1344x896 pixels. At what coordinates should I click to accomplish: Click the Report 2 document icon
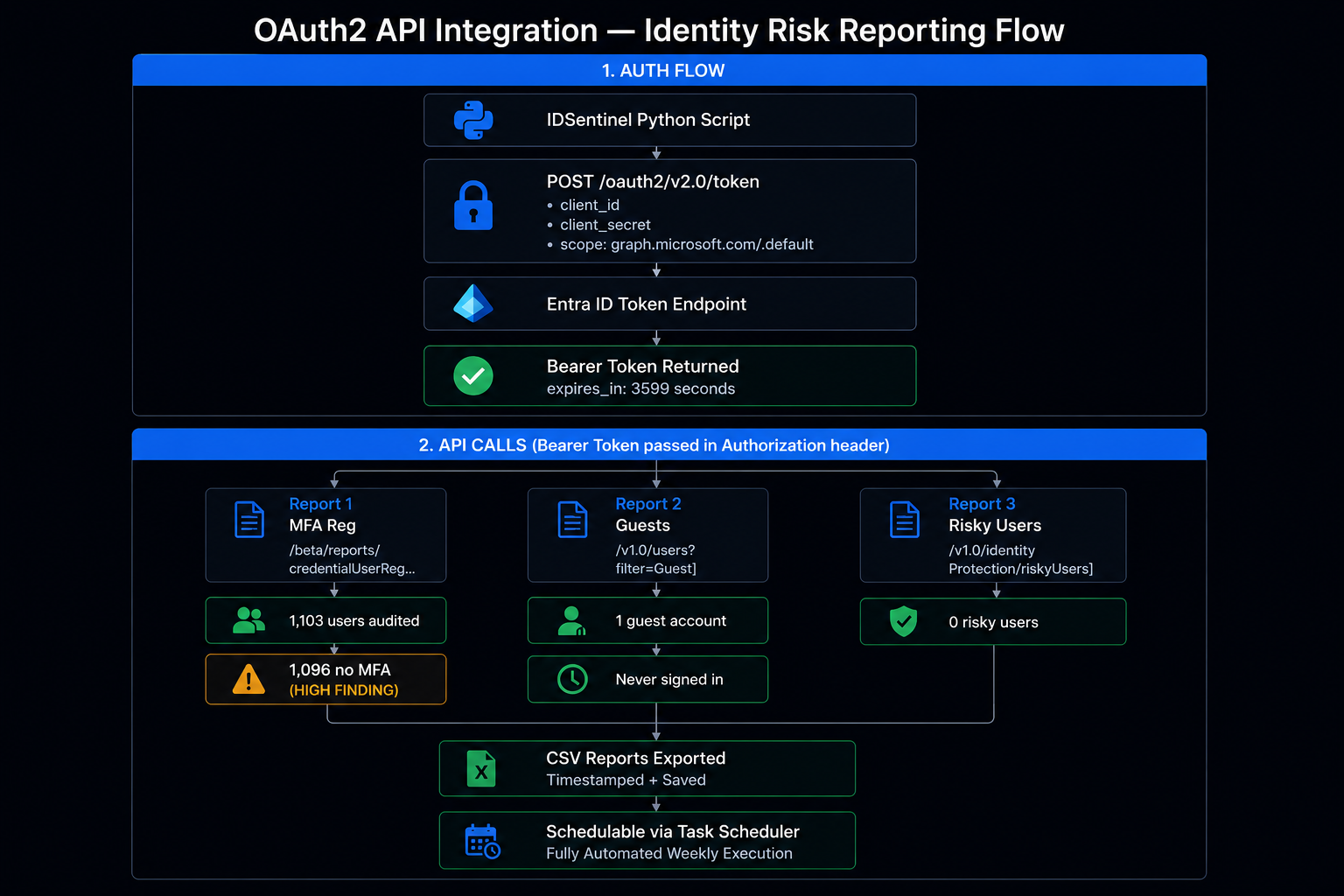(573, 520)
